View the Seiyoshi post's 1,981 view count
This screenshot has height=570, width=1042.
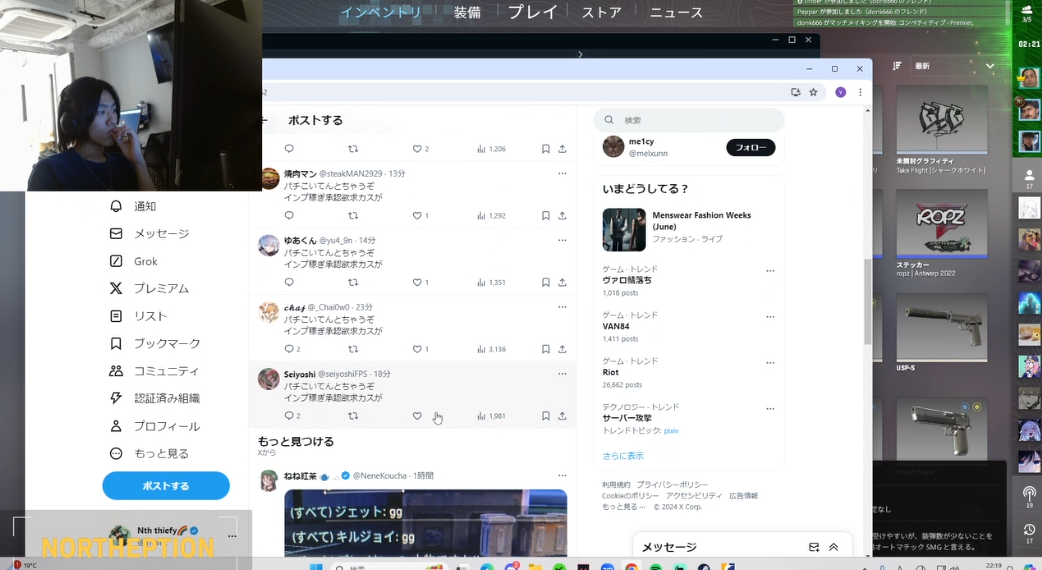(491, 416)
